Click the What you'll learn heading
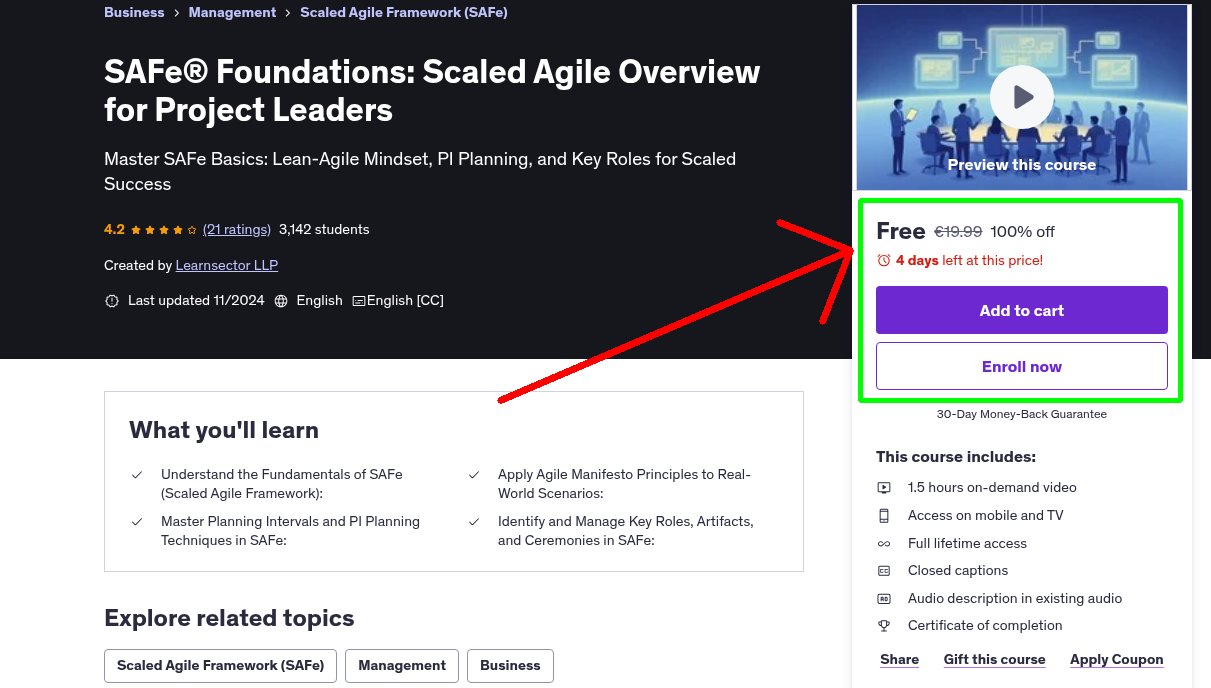Screen dimensions: 1211x688 coord(224,430)
